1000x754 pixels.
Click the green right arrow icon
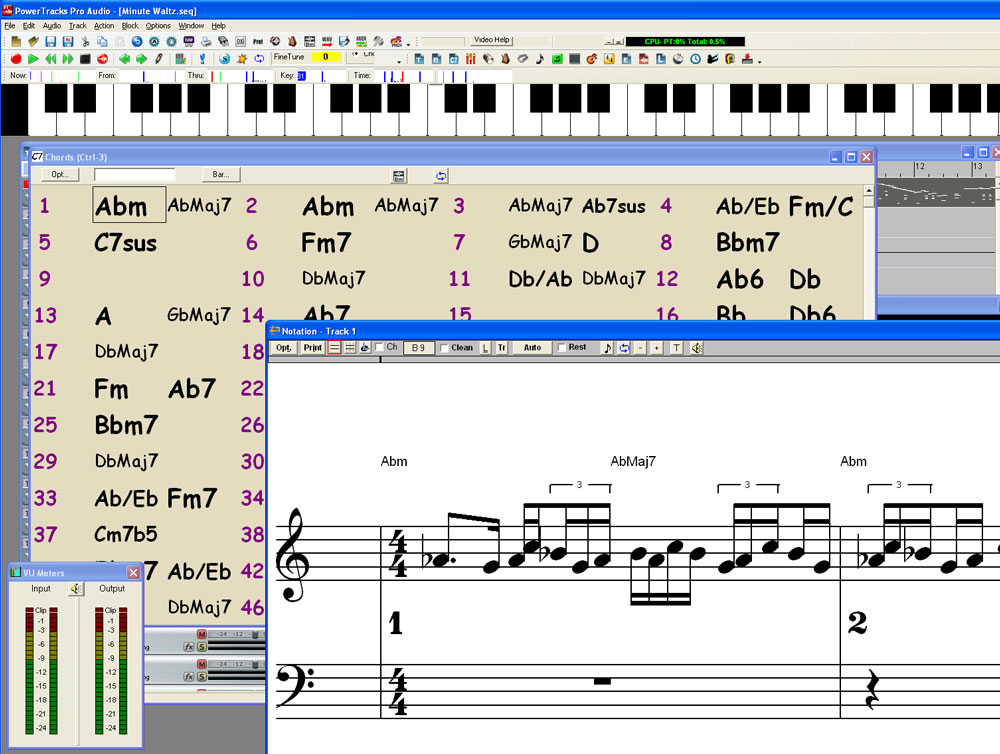tap(142, 59)
